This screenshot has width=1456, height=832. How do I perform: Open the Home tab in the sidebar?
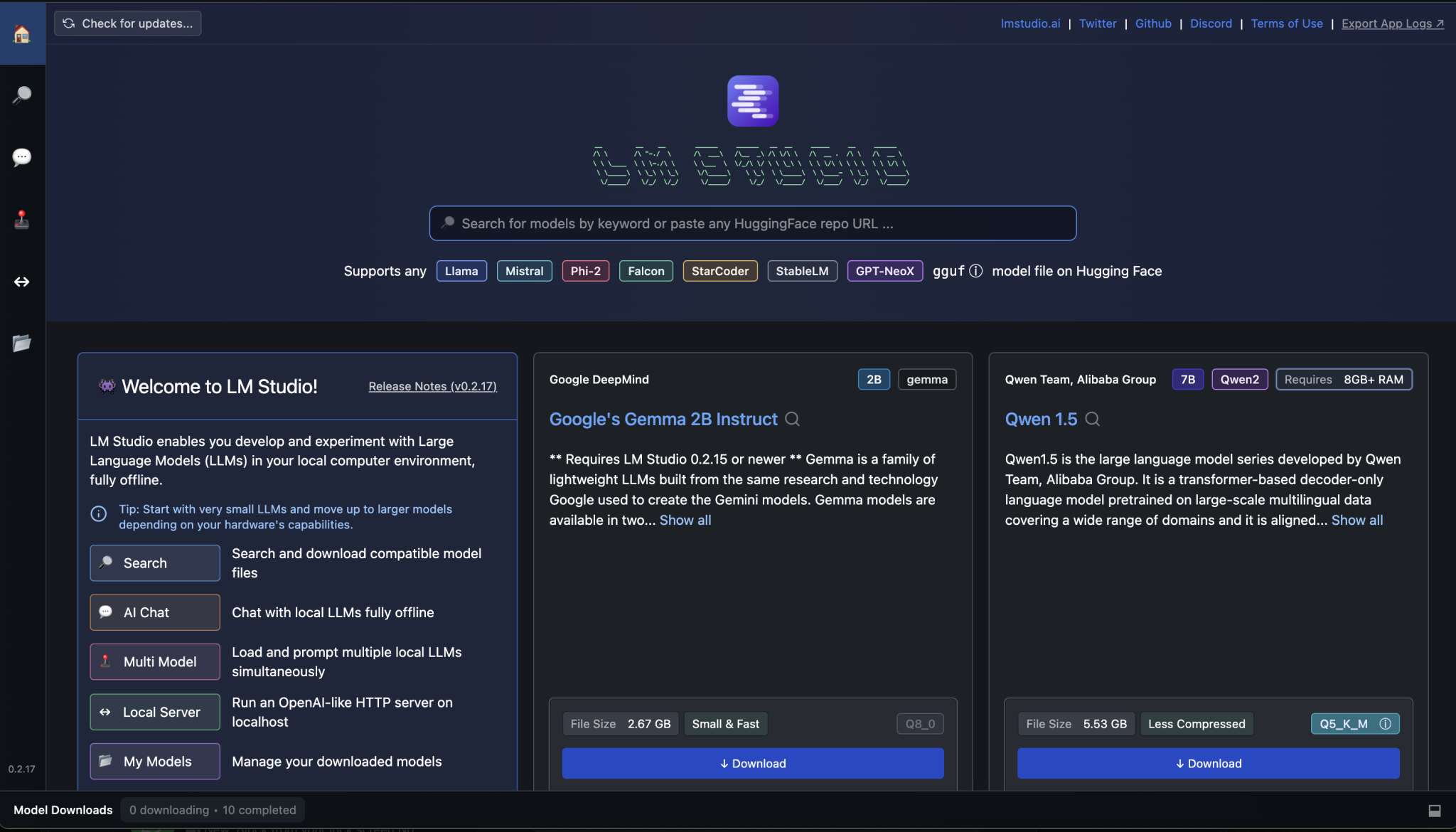coord(22,33)
